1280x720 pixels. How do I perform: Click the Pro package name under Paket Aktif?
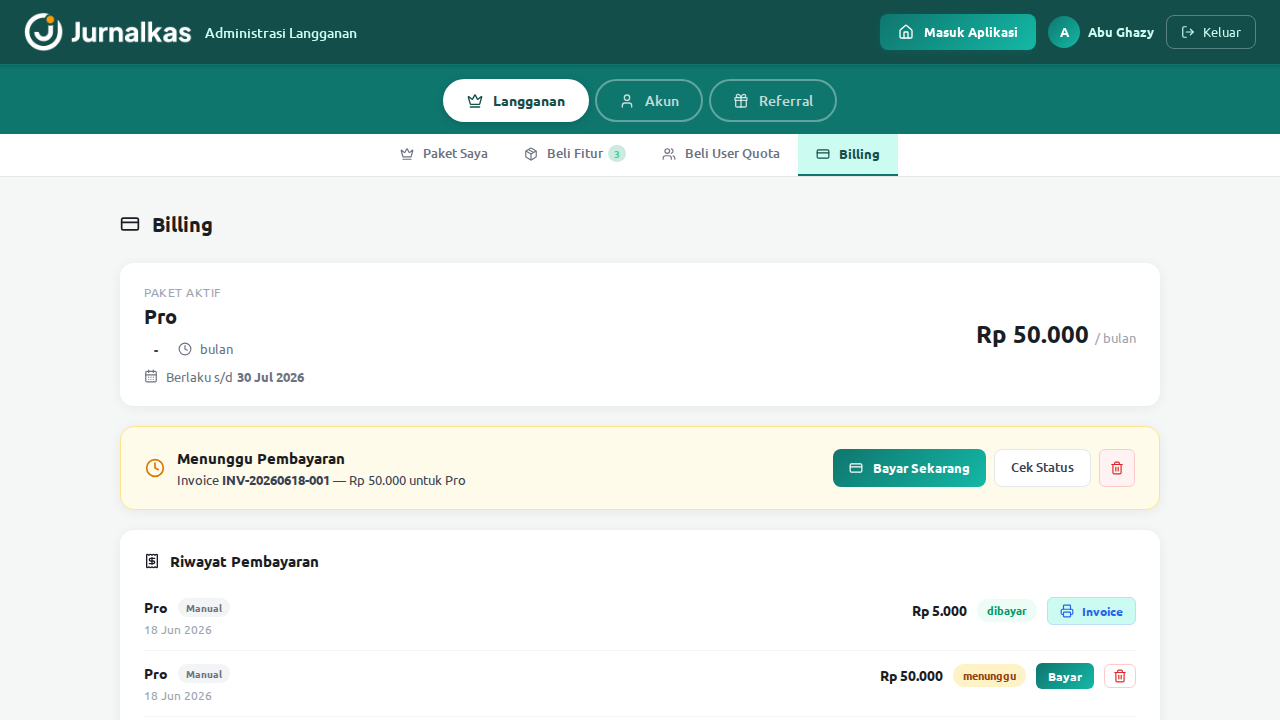160,317
